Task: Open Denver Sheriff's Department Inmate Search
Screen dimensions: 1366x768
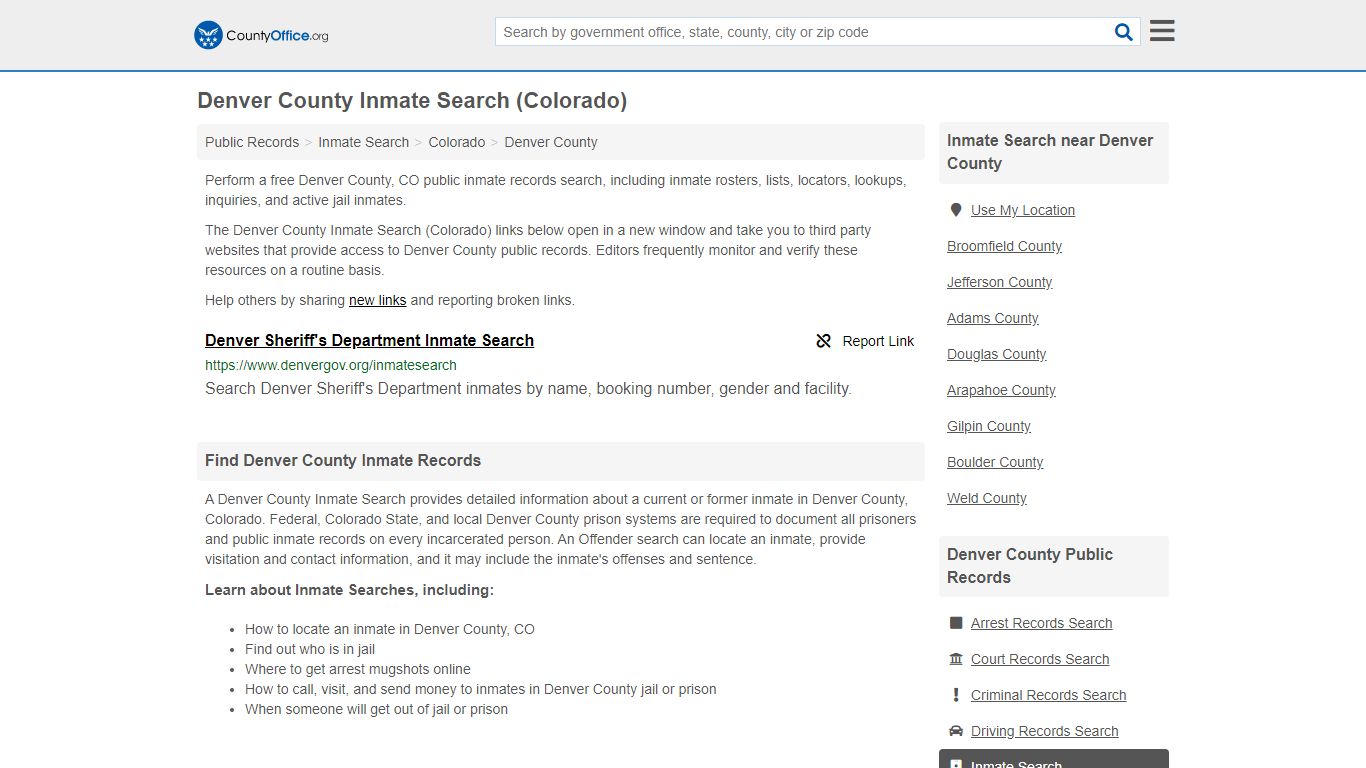Action: pyautogui.click(x=369, y=340)
